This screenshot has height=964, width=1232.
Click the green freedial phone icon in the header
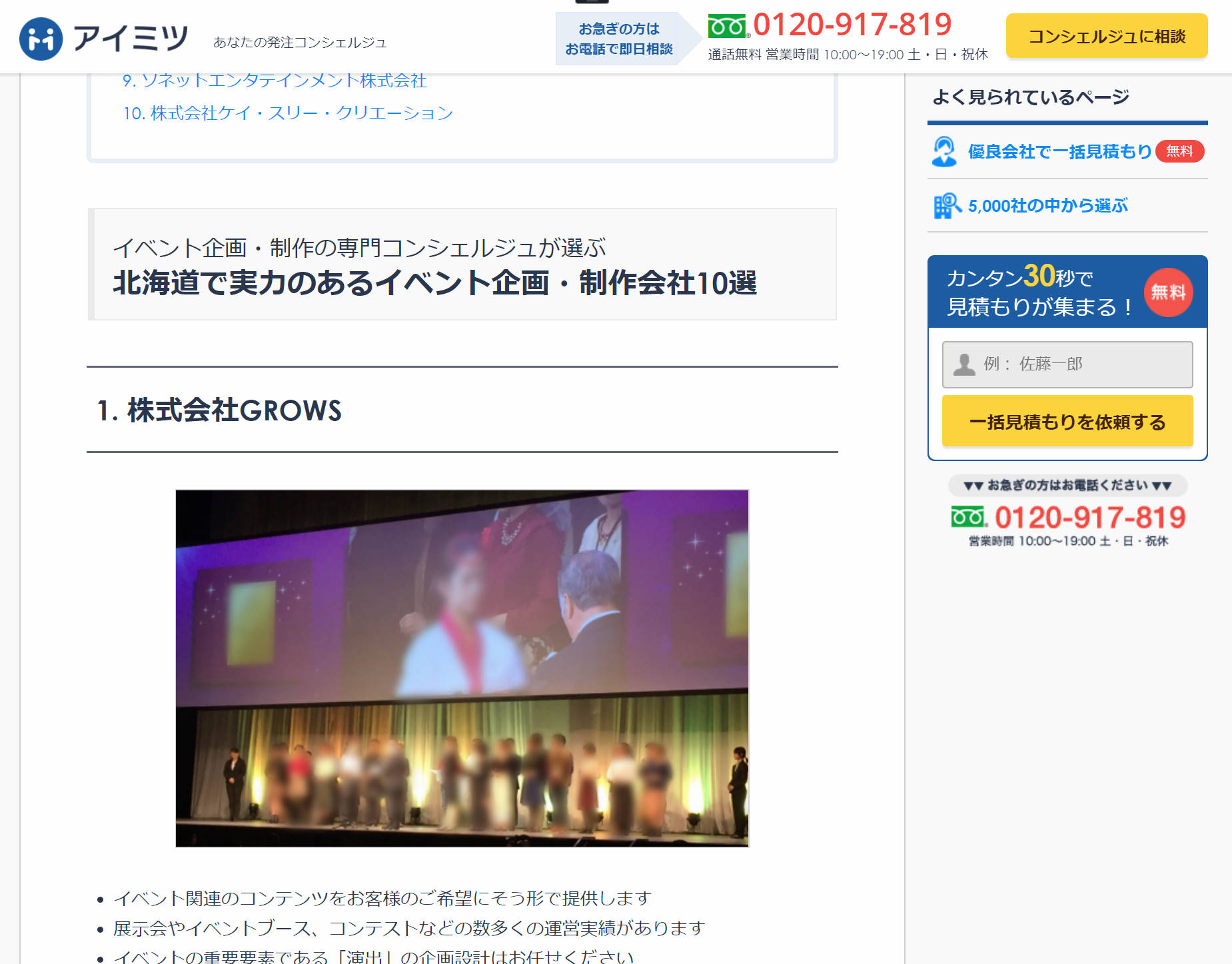click(x=727, y=27)
